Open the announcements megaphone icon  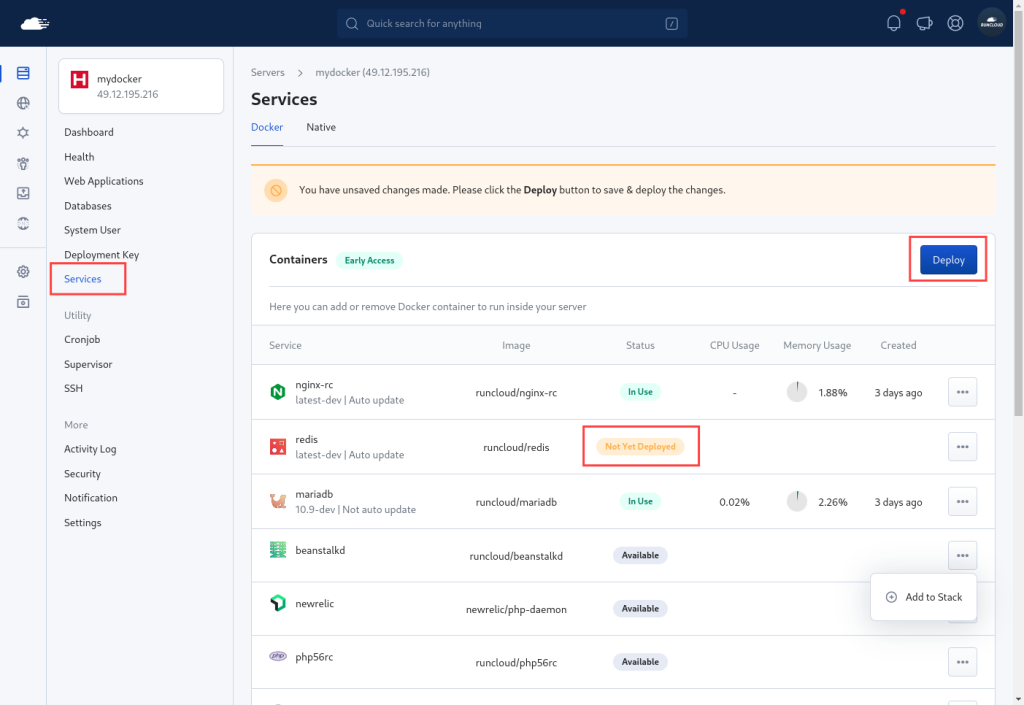coord(924,24)
